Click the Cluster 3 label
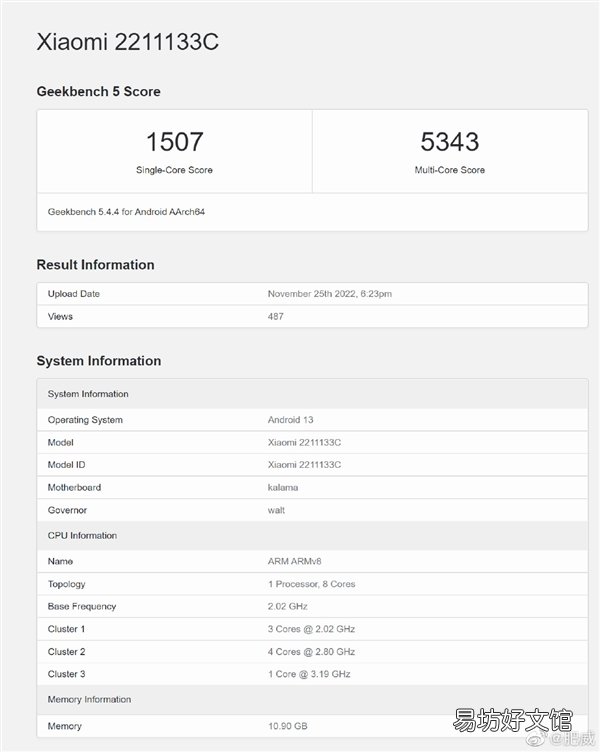The width and height of the screenshot is (600, 752). [x=66, y=674]
